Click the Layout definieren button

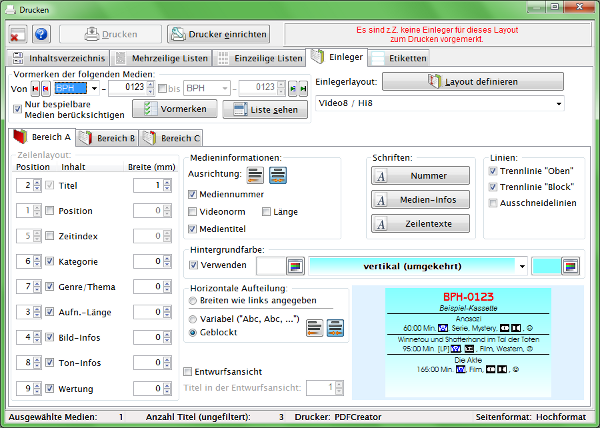pos(439,81)
